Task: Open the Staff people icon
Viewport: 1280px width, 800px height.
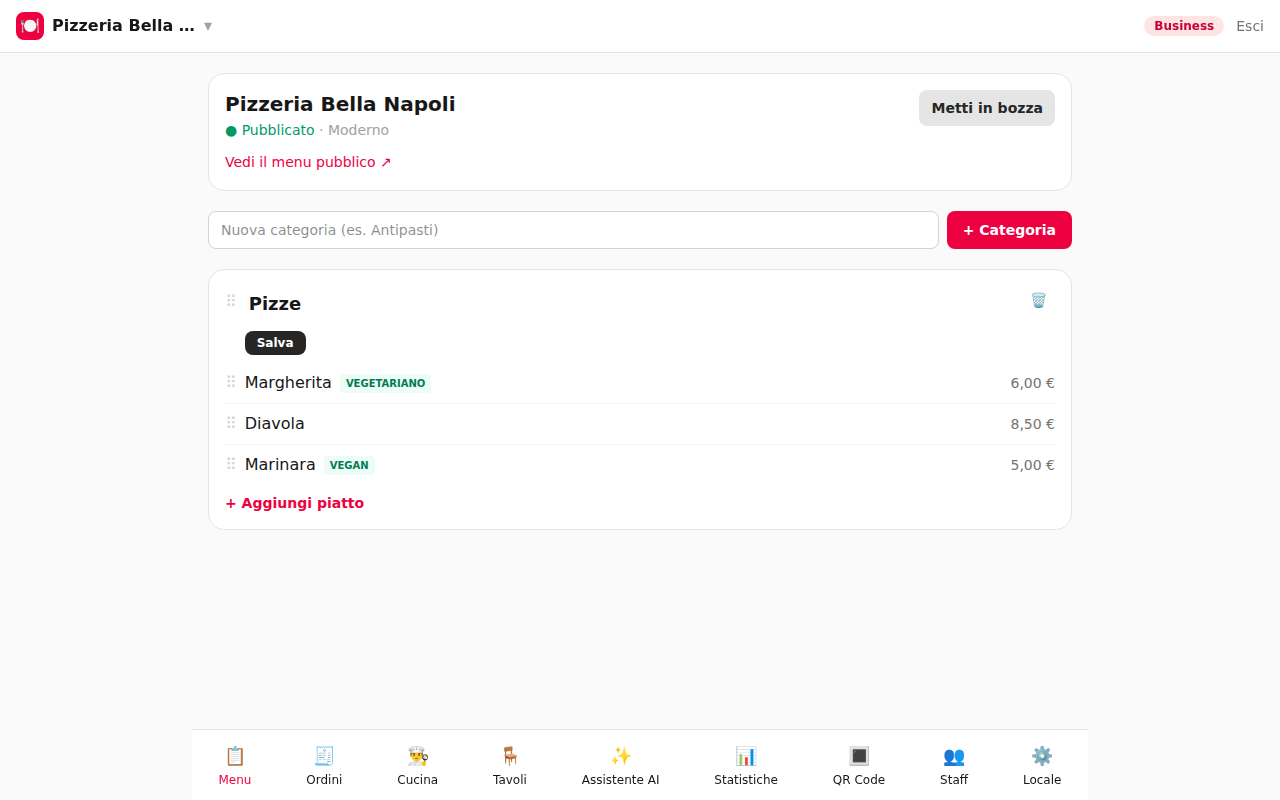Action: [x=954, y=756]
